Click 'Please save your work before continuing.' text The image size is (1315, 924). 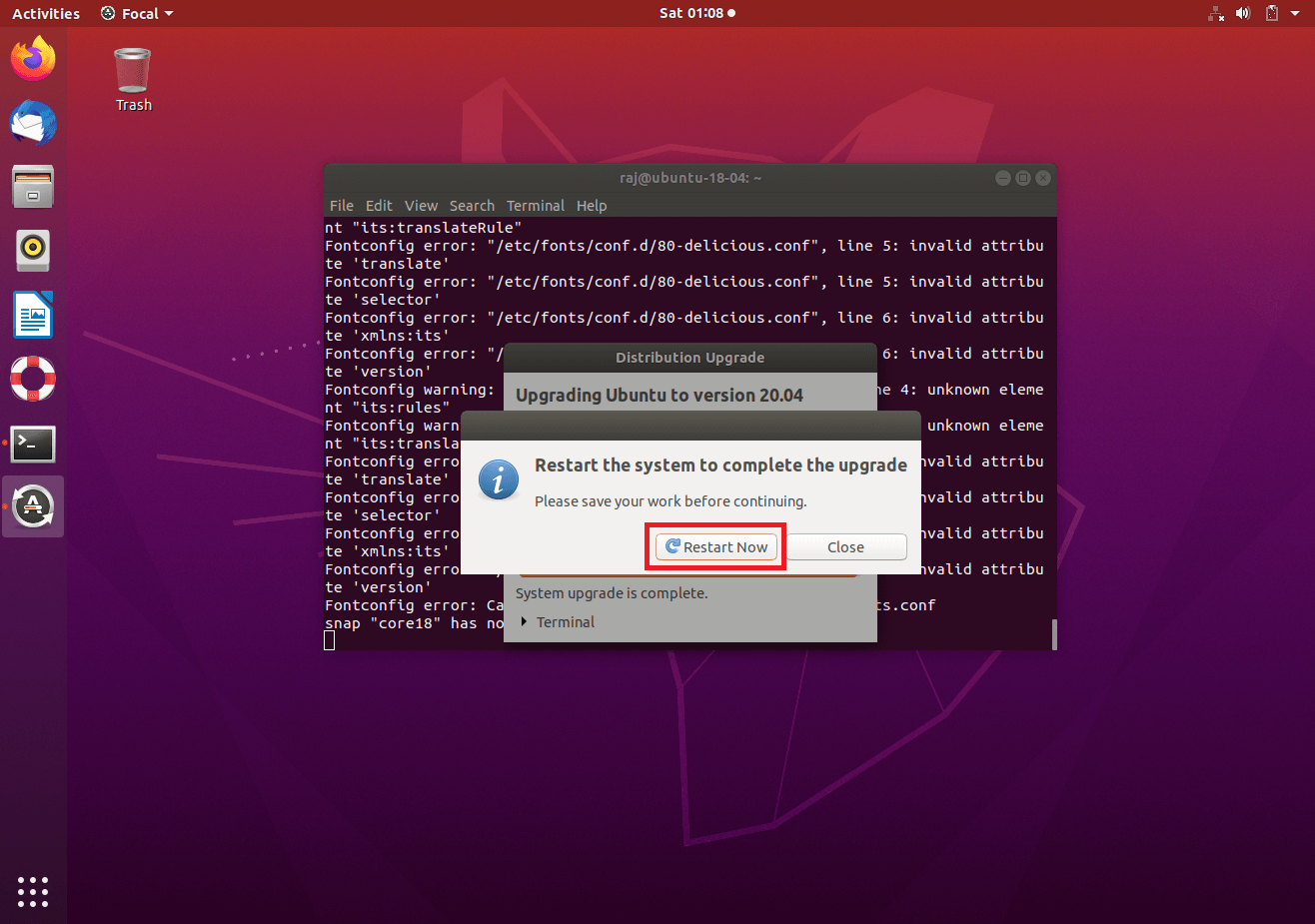click(670, 501)
